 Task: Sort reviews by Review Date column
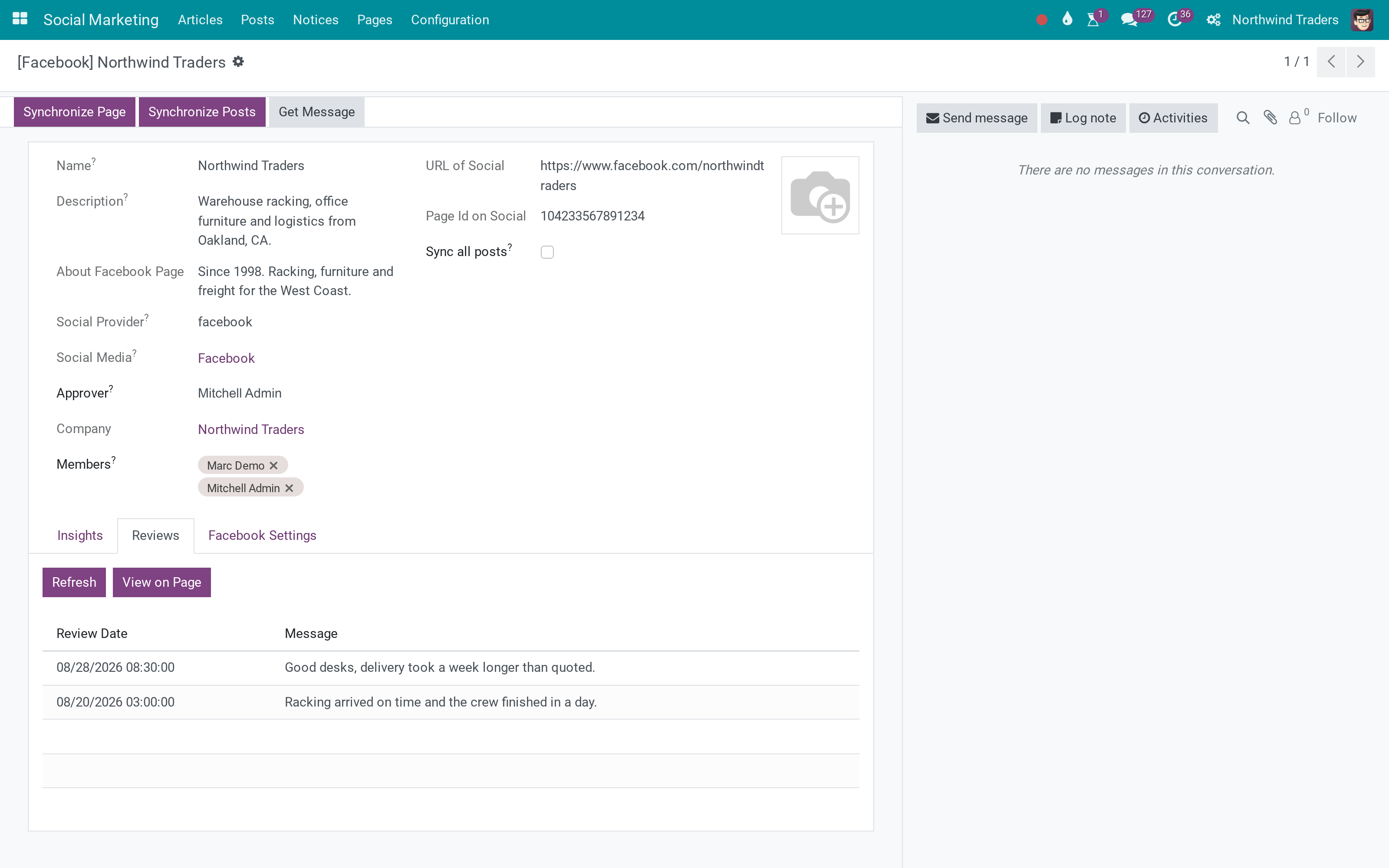click(x=92, y=634)
